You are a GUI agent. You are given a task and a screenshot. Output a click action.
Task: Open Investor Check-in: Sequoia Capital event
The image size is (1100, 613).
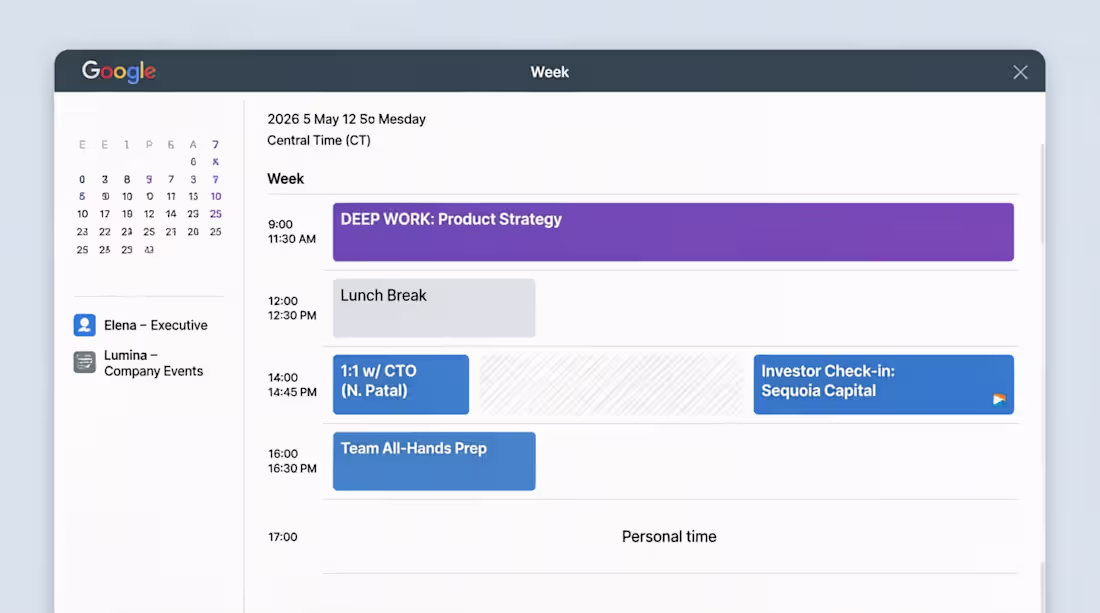(883, 384)
